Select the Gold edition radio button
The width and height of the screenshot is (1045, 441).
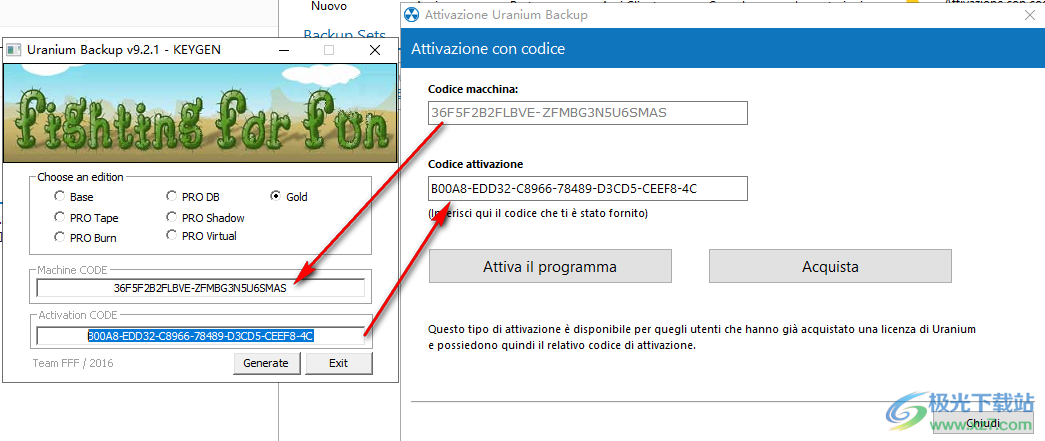click(276, 197)
